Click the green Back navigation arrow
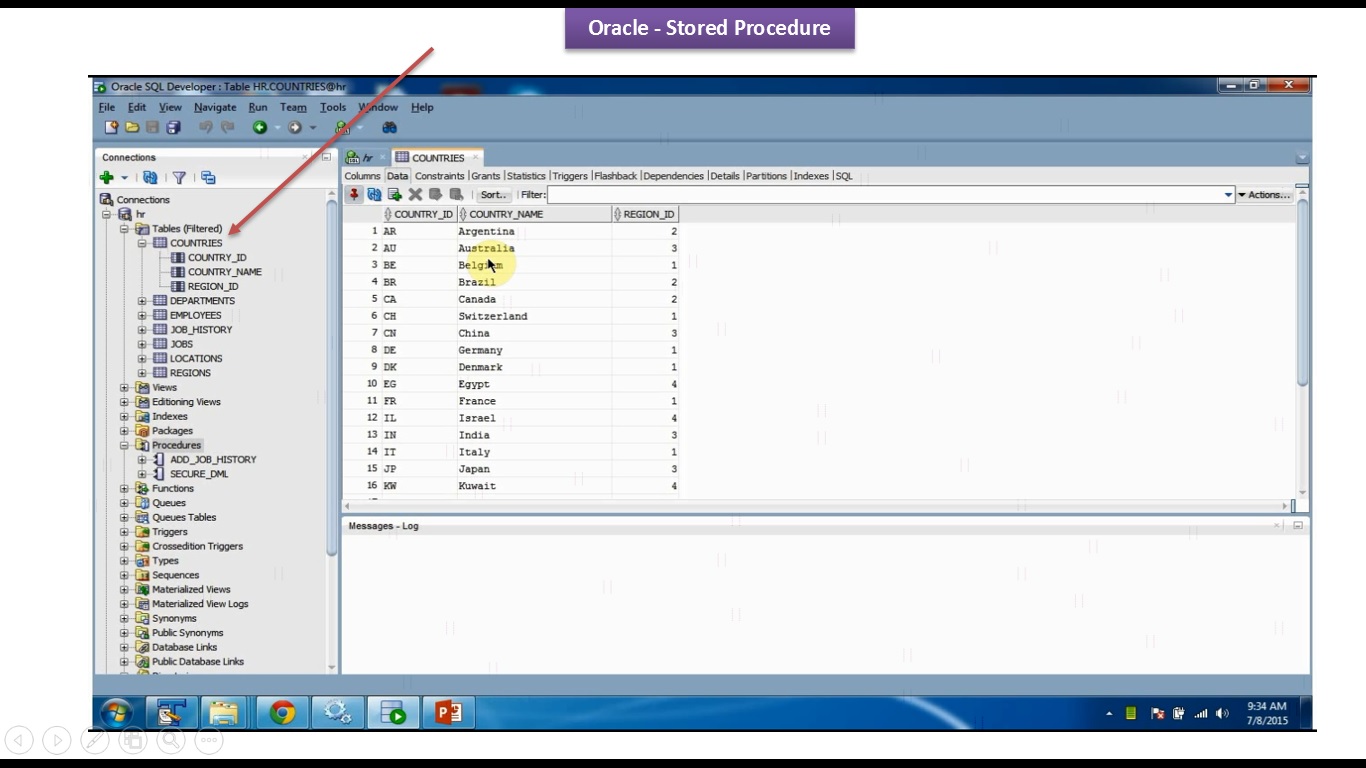 pos(259,127)
